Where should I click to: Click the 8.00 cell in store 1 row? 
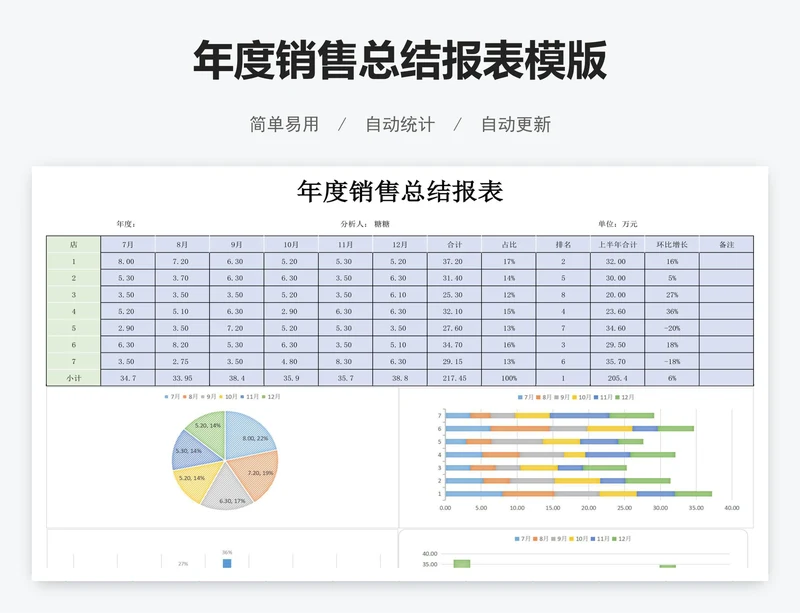click(x=128, y=261)
